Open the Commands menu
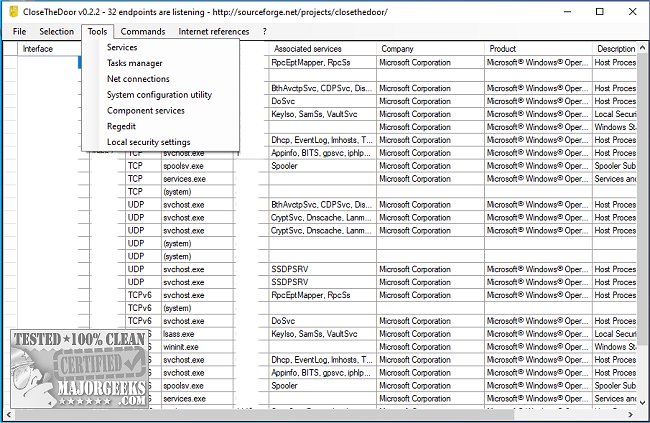The width and height of the screenshot is (650, 423). coord(143,32)
